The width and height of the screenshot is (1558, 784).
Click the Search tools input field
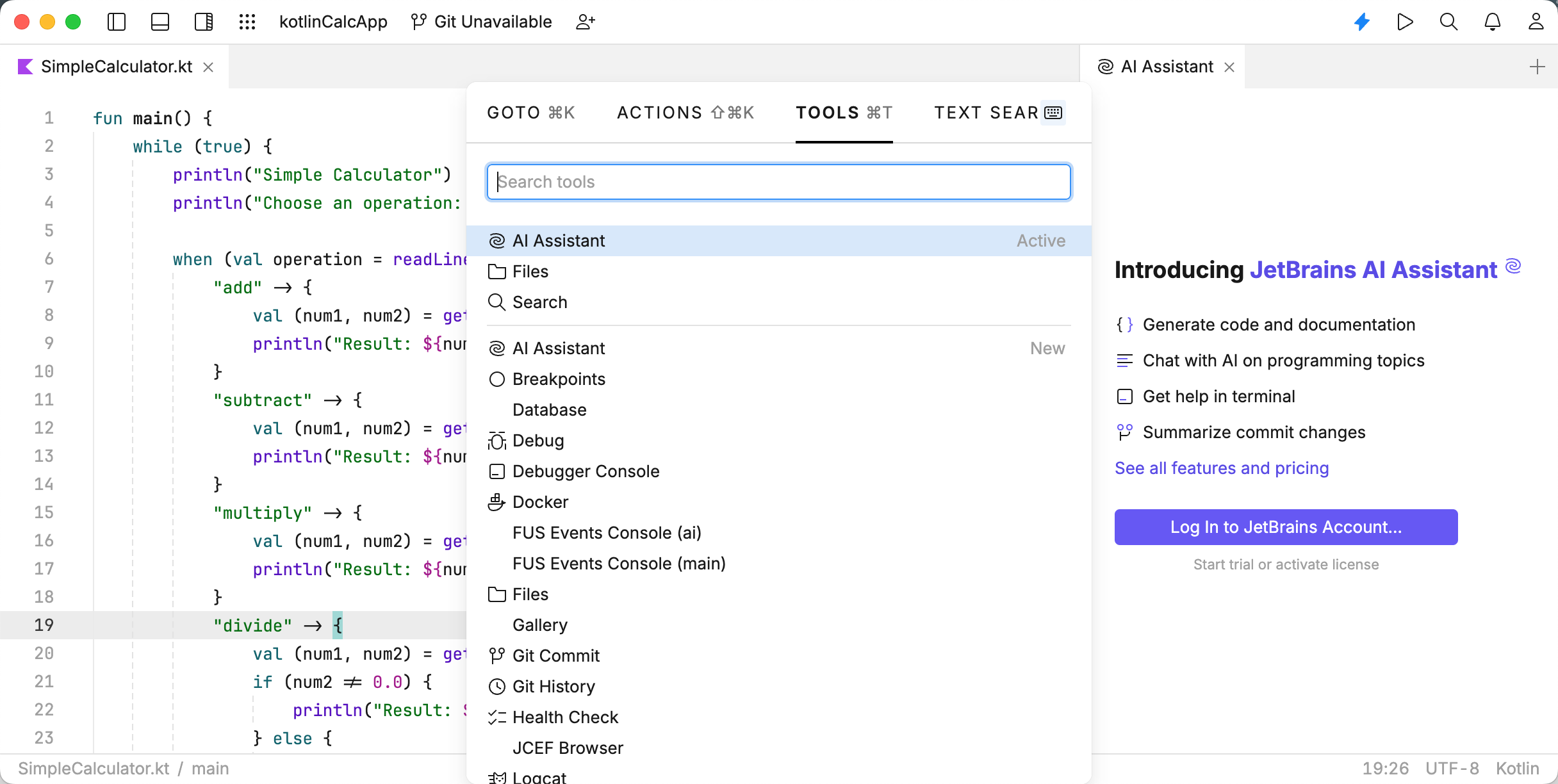pos(779,181)
